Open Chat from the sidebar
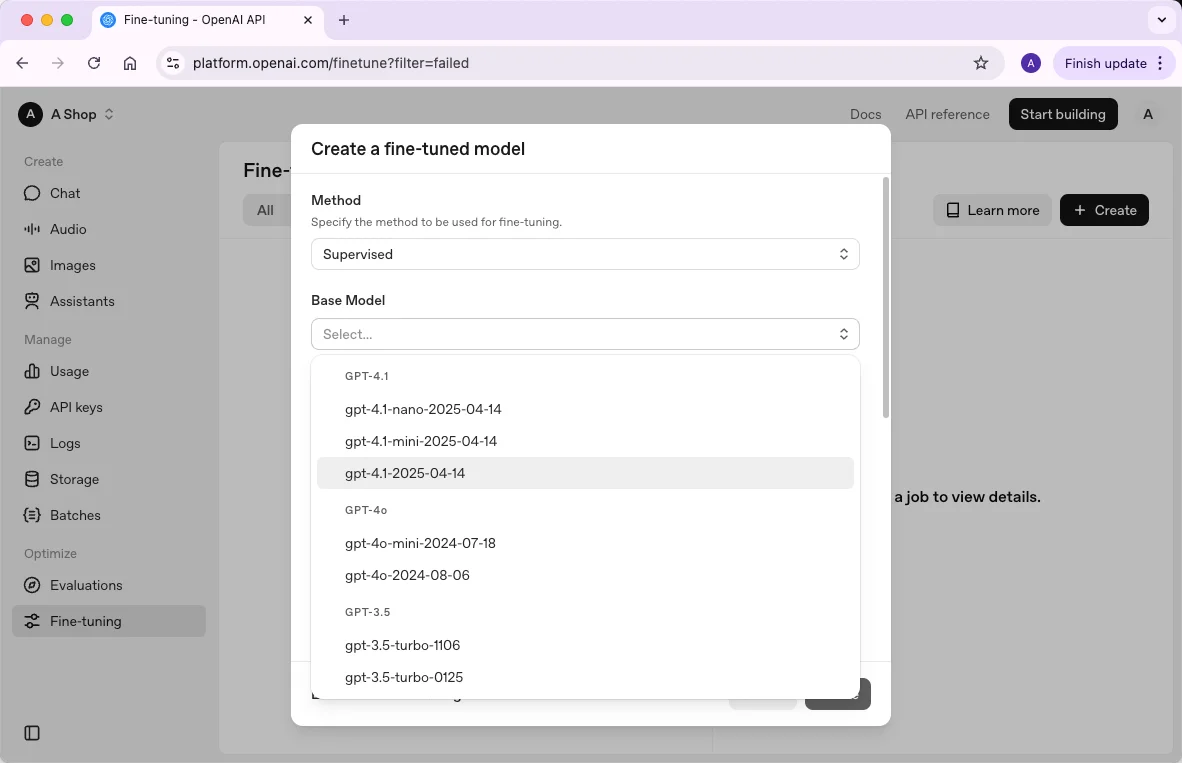Image resolution: width=1182 pixels, height=763 pixels. (65, 193)
